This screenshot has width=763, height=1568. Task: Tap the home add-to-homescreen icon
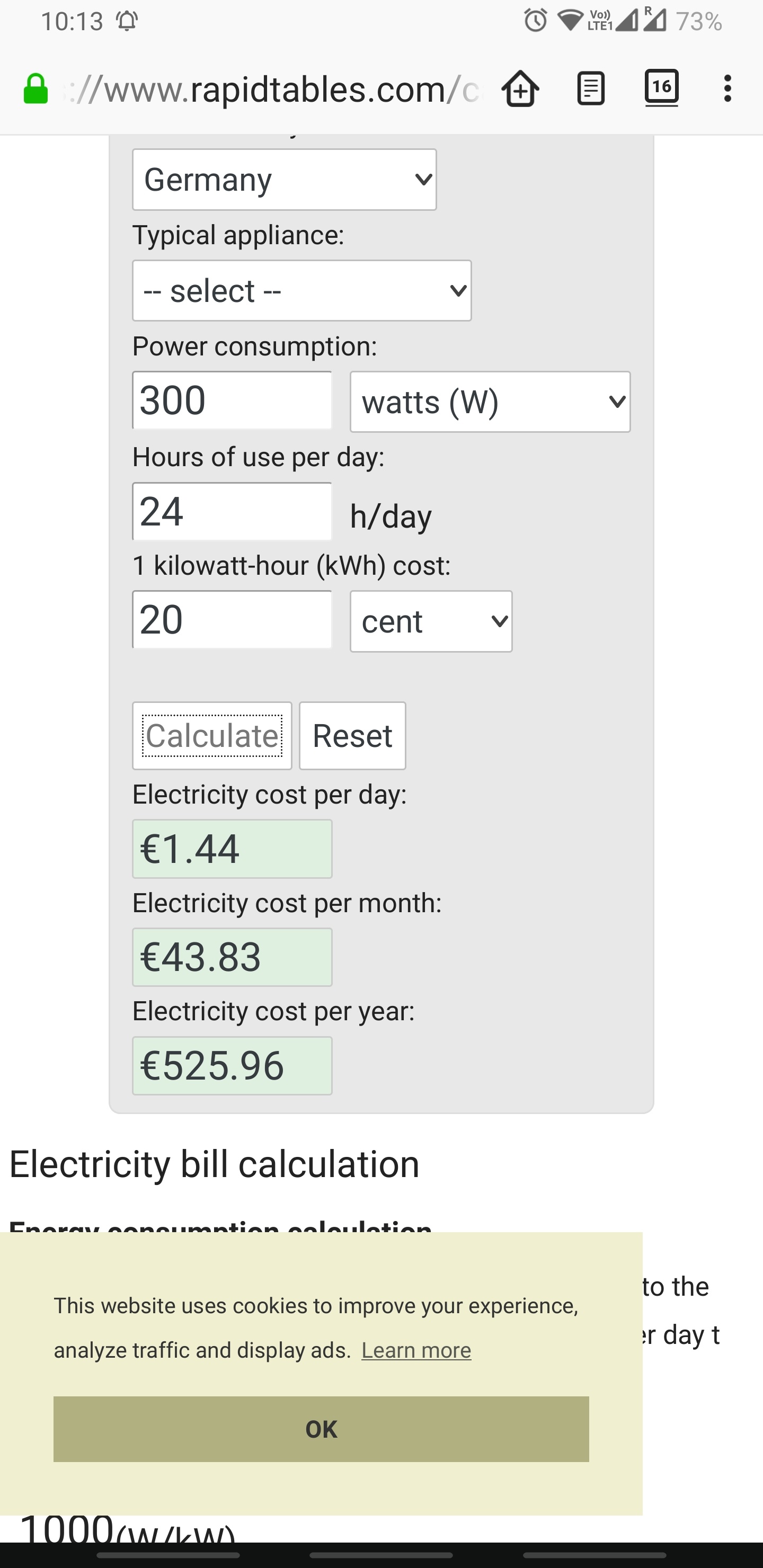tap(520, 89)
